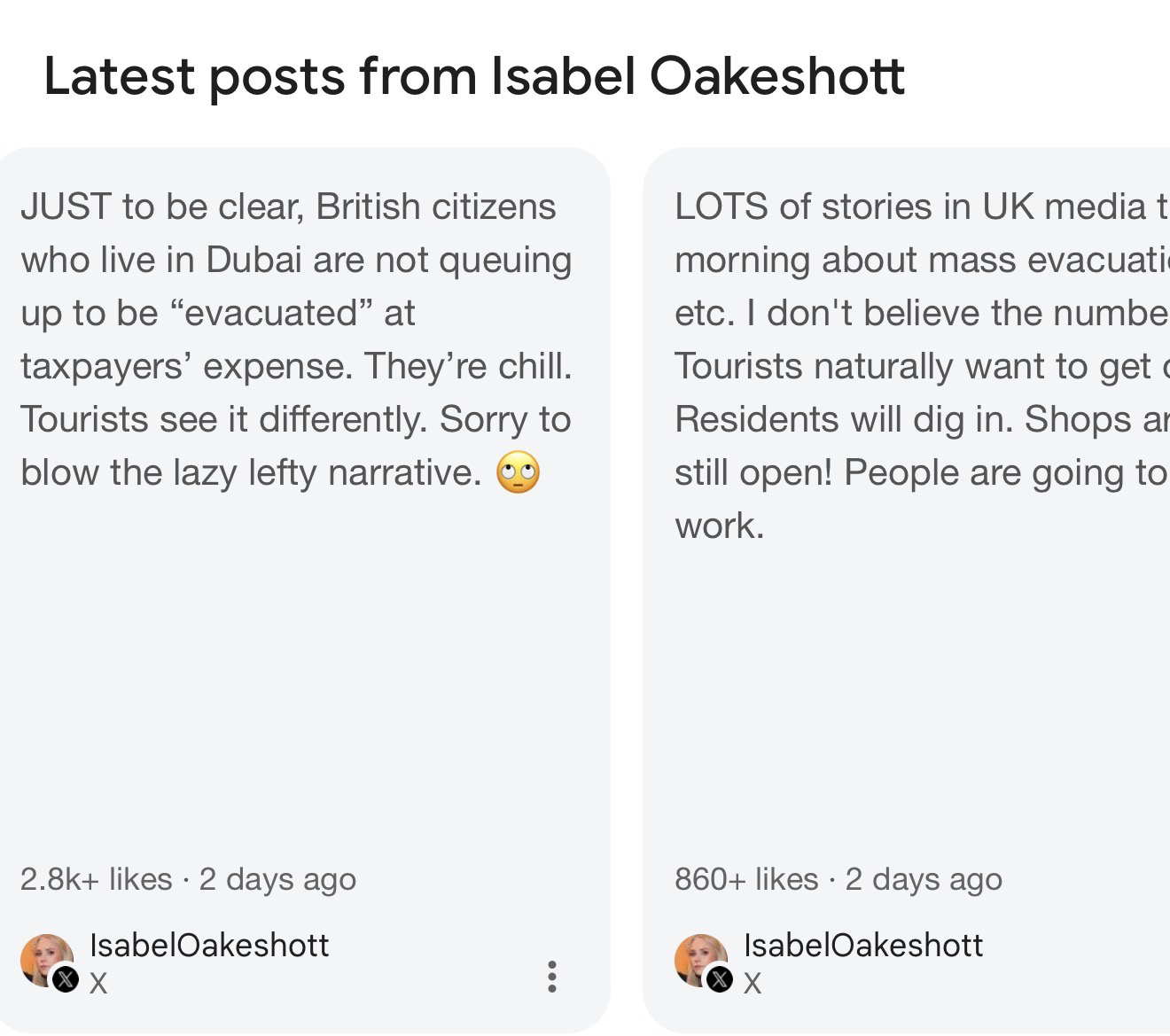Click the eye-roll emoji in the first post

pyautogui.click(x=519, y=472)
